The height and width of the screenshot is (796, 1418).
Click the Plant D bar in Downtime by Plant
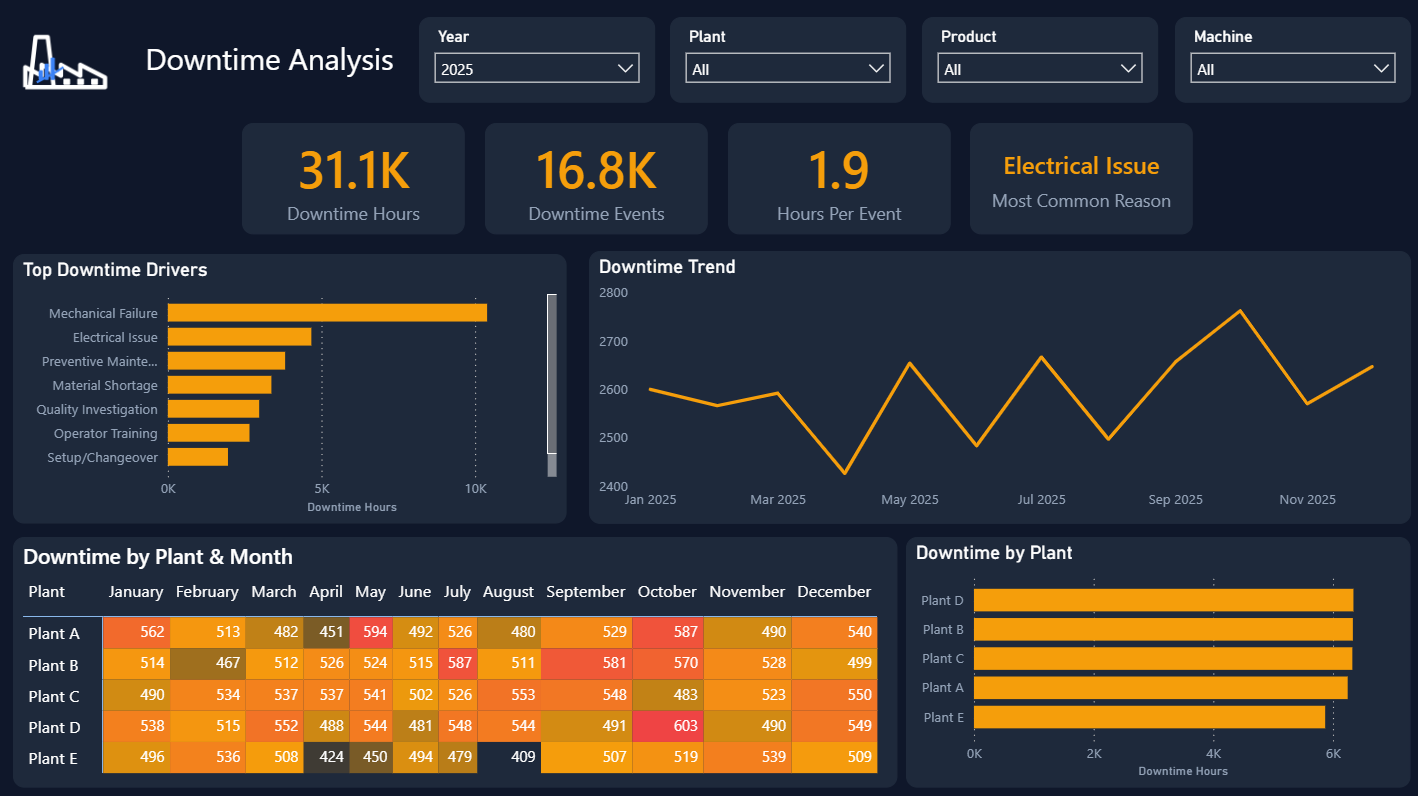click(x=1163, y=600)
